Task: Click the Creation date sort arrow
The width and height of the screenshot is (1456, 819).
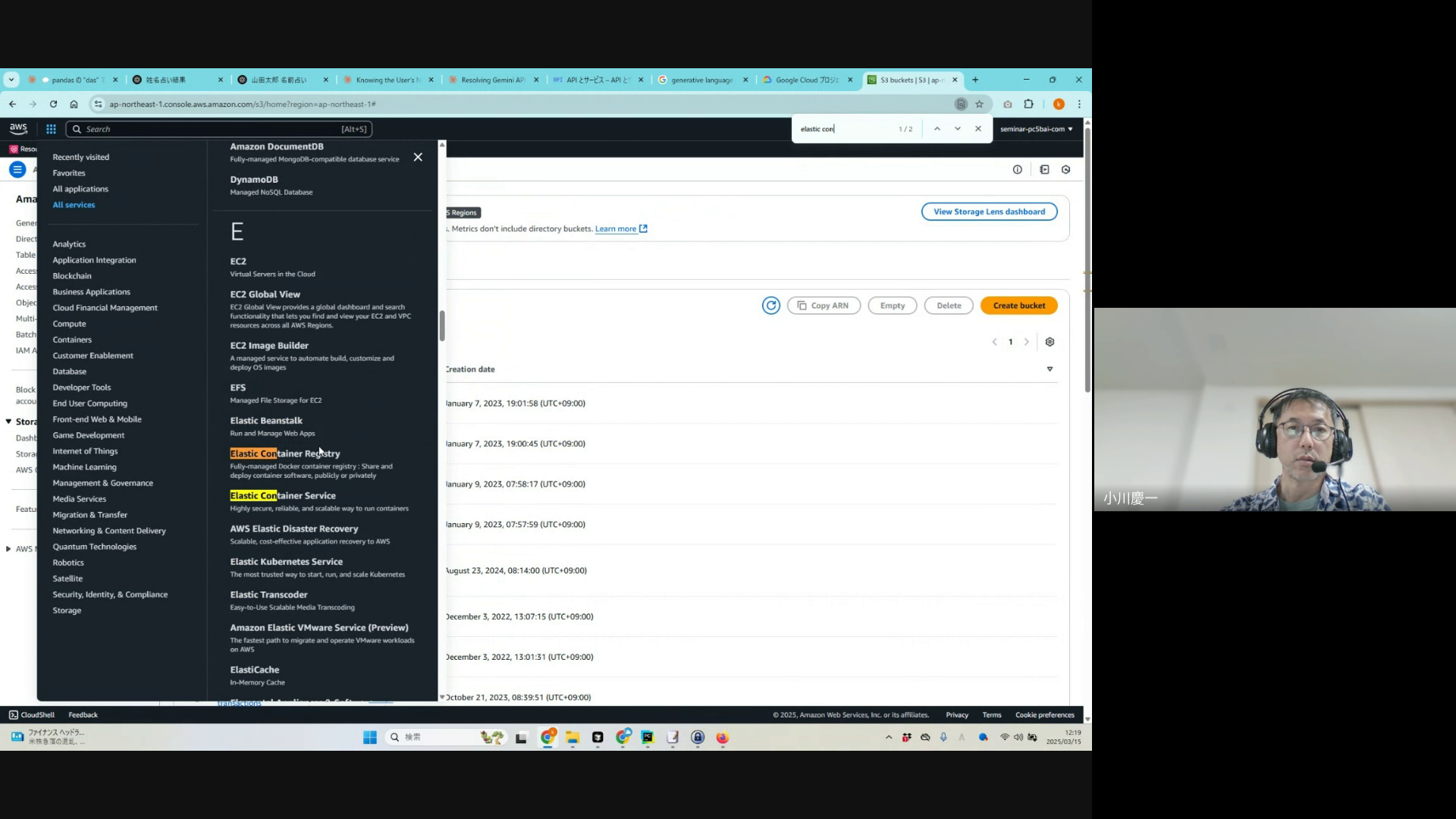Action: (x=1050, y=369)
